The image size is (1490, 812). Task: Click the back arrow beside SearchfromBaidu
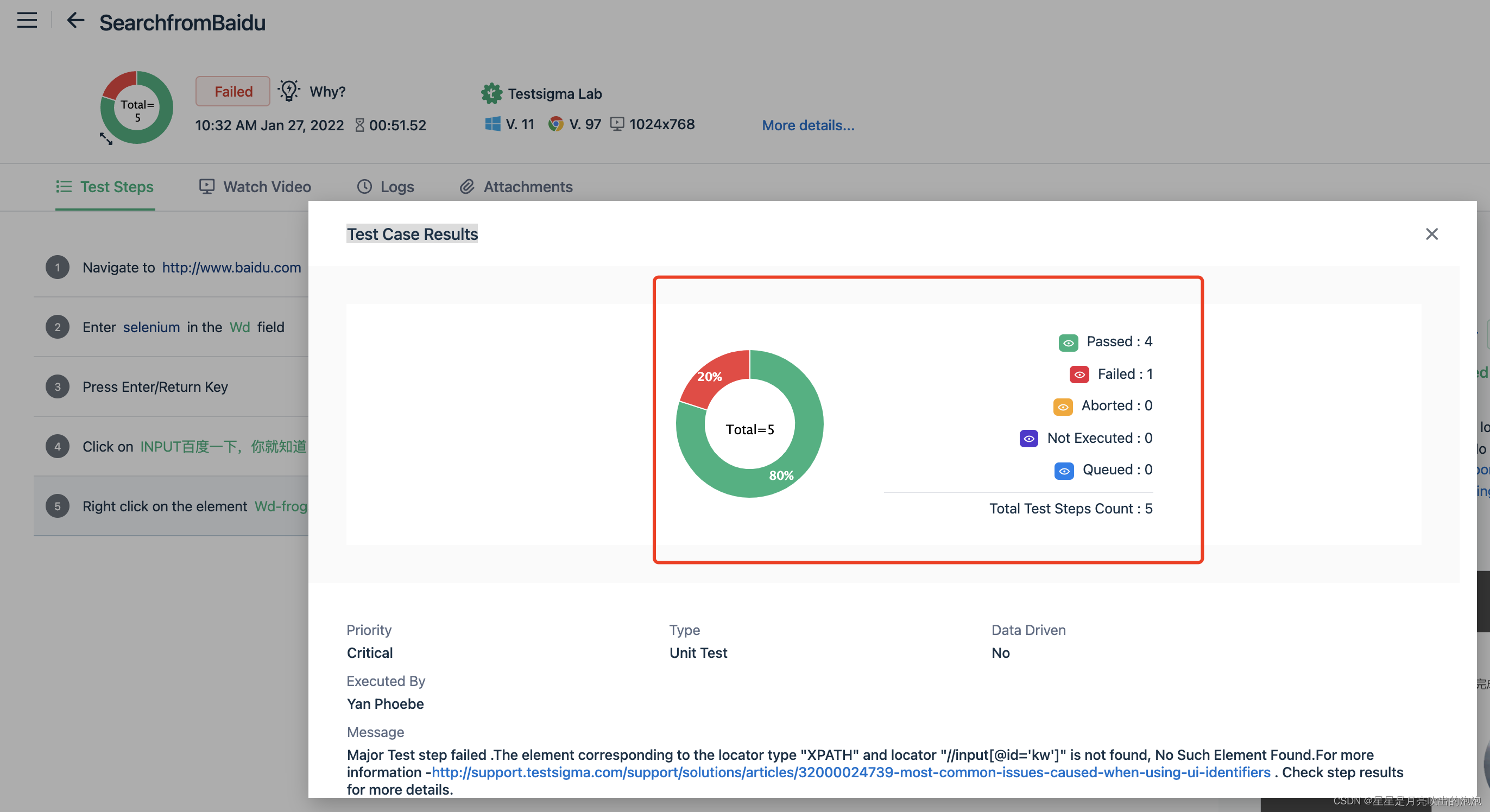(x=75, y=21)
